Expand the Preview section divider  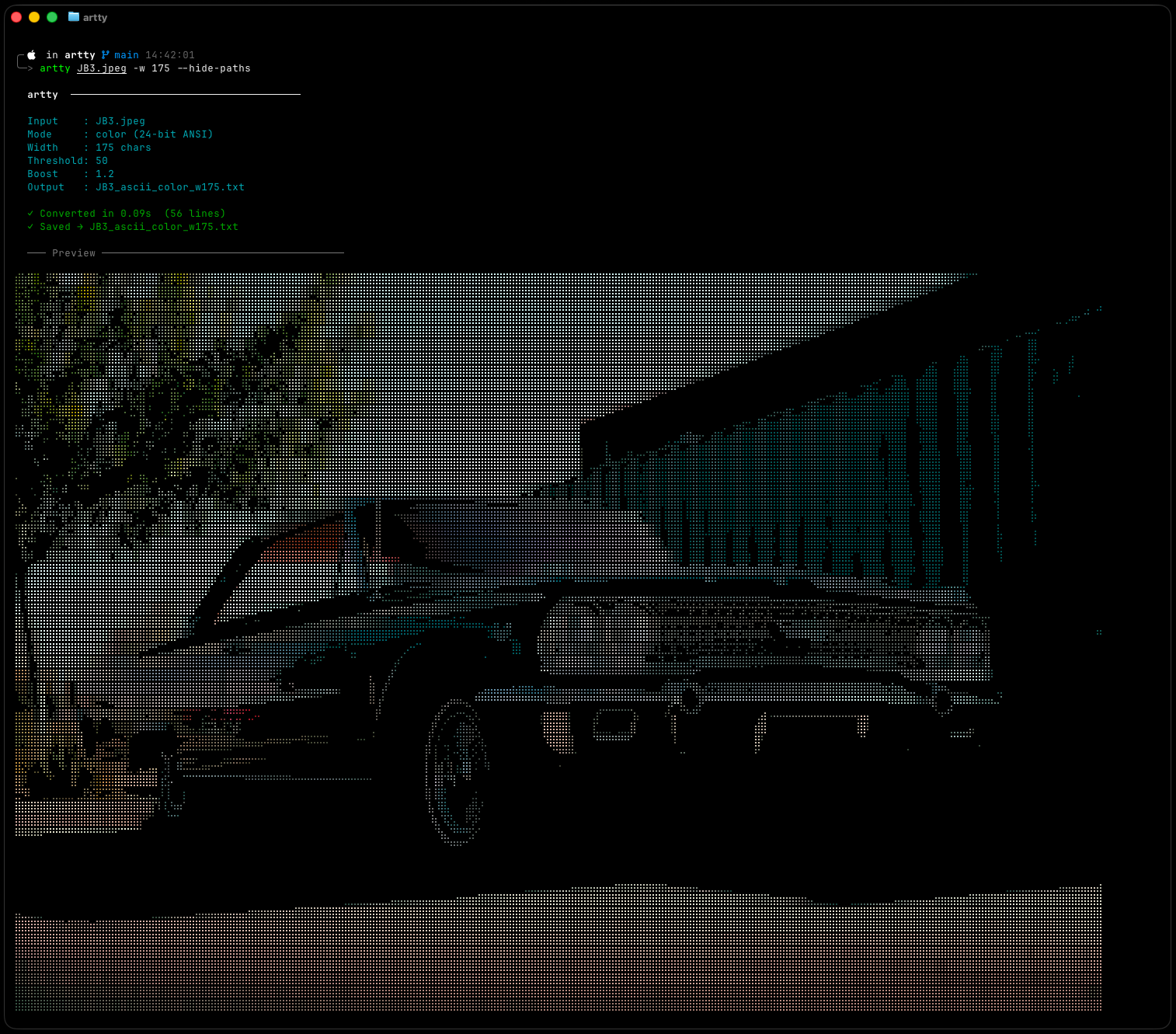click(x=74, y=252)
